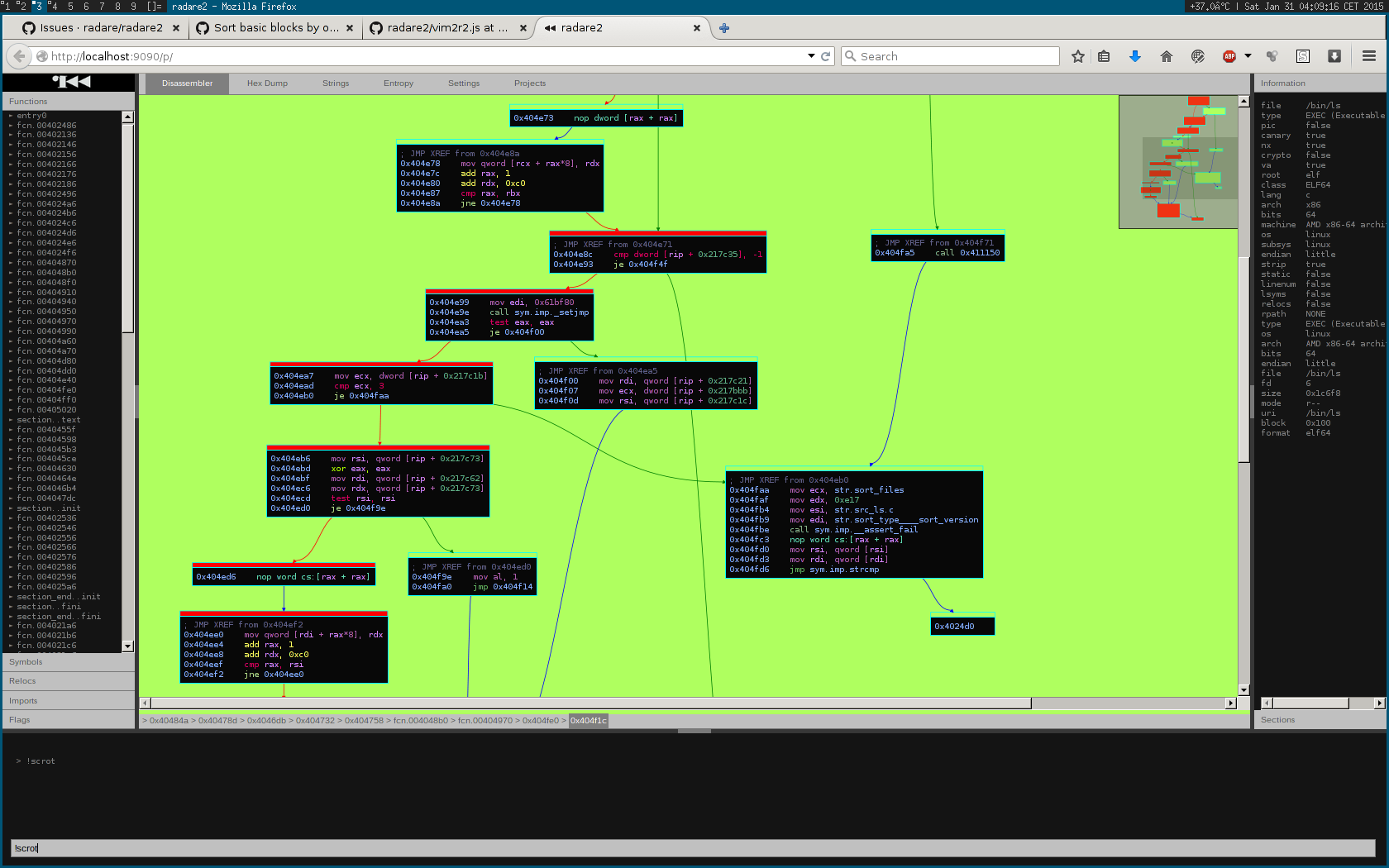Image resolution: width=1389 pixels, height=868 pixels.
Task: Click breadcrumb link 0x404fe0
Action: click(541, 721)
